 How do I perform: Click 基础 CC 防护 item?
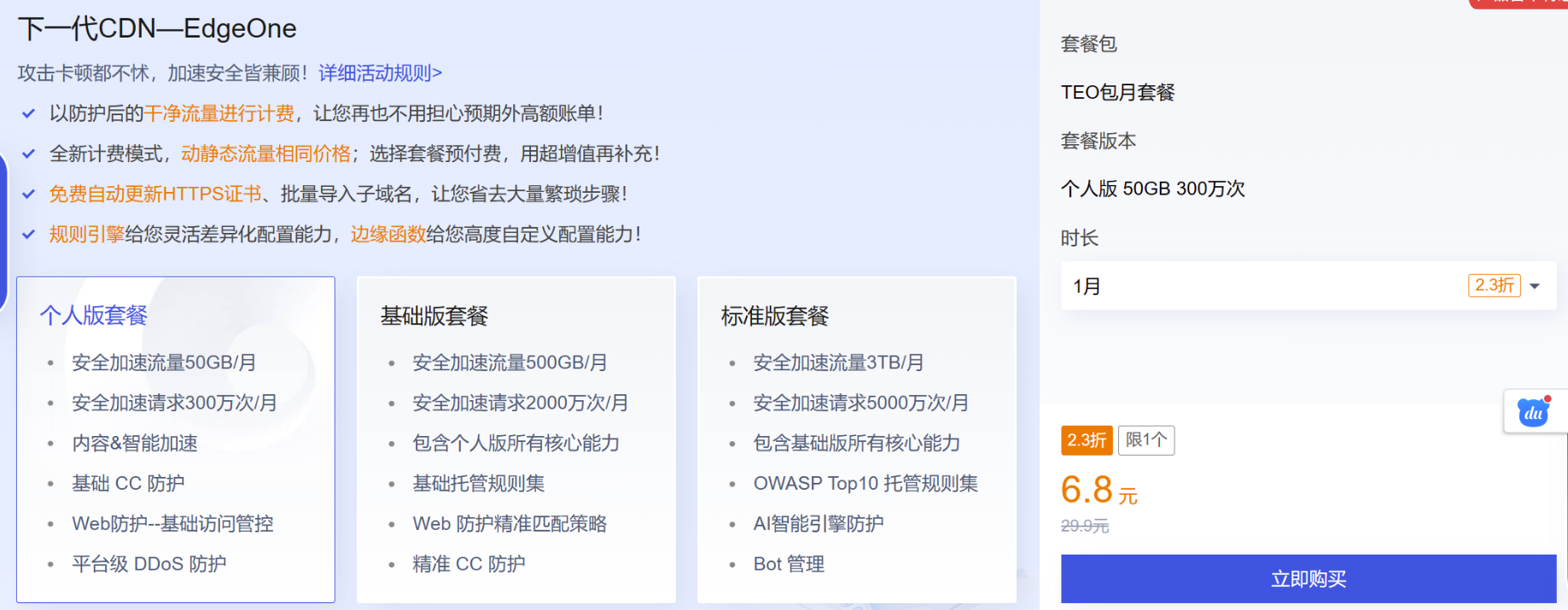tap(128, 483)
